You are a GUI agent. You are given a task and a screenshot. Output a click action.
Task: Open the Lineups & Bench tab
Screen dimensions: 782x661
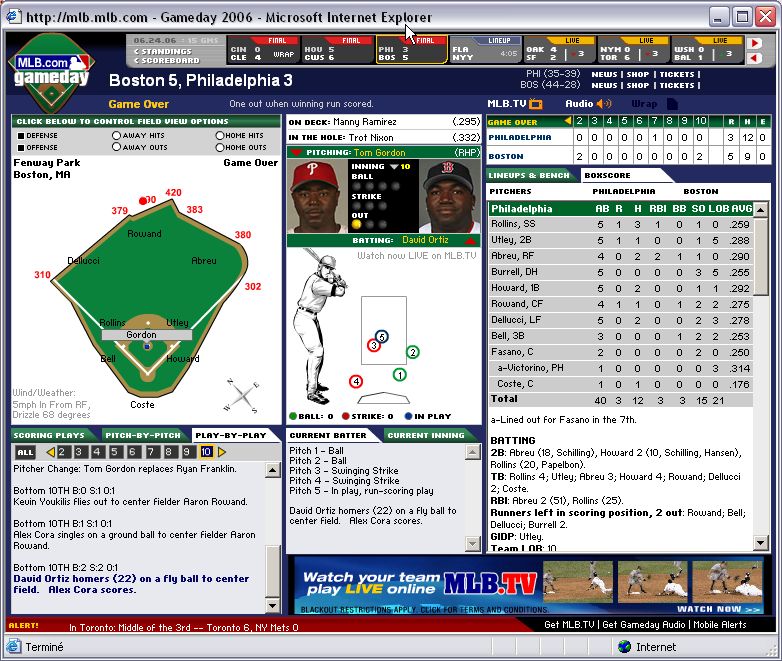(529, 175)
